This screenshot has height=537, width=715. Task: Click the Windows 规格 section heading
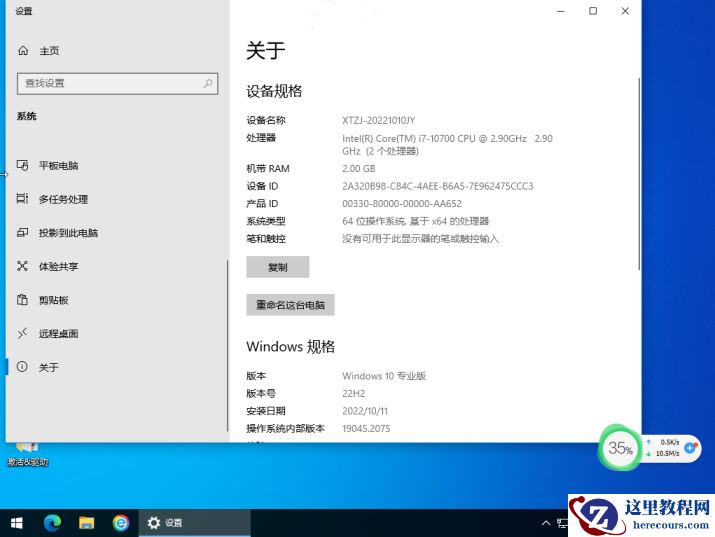click(x=290, y=346)
